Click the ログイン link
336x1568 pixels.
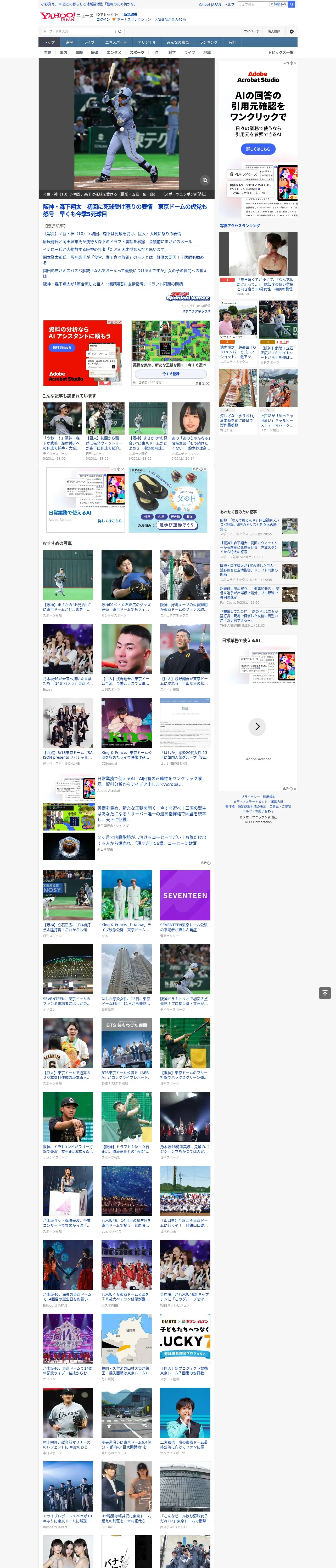[x=103, y=20]
